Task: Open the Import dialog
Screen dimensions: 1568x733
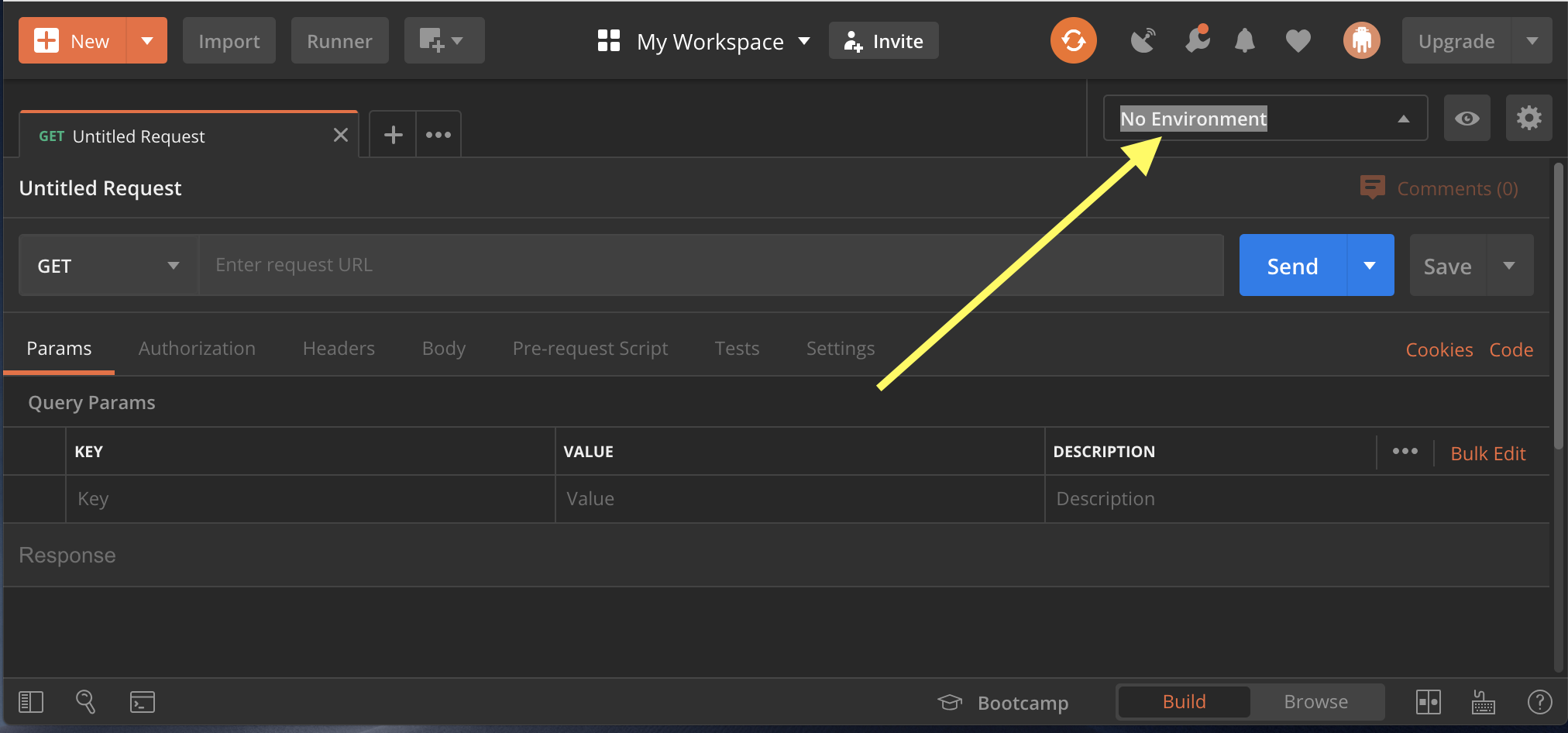Action: tap(229, 40)
